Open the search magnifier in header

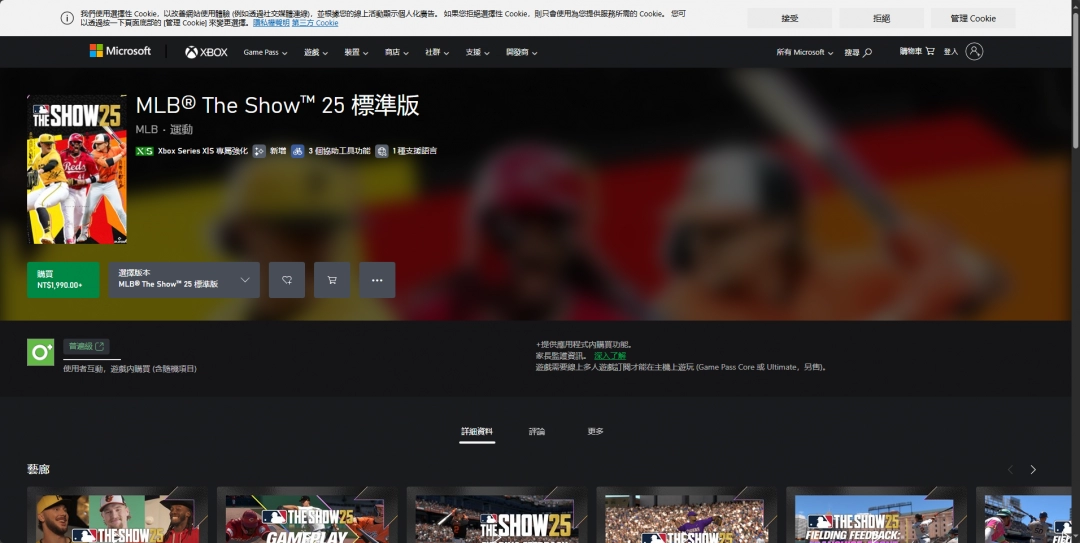pyautogui.click(x=867, y=52)
